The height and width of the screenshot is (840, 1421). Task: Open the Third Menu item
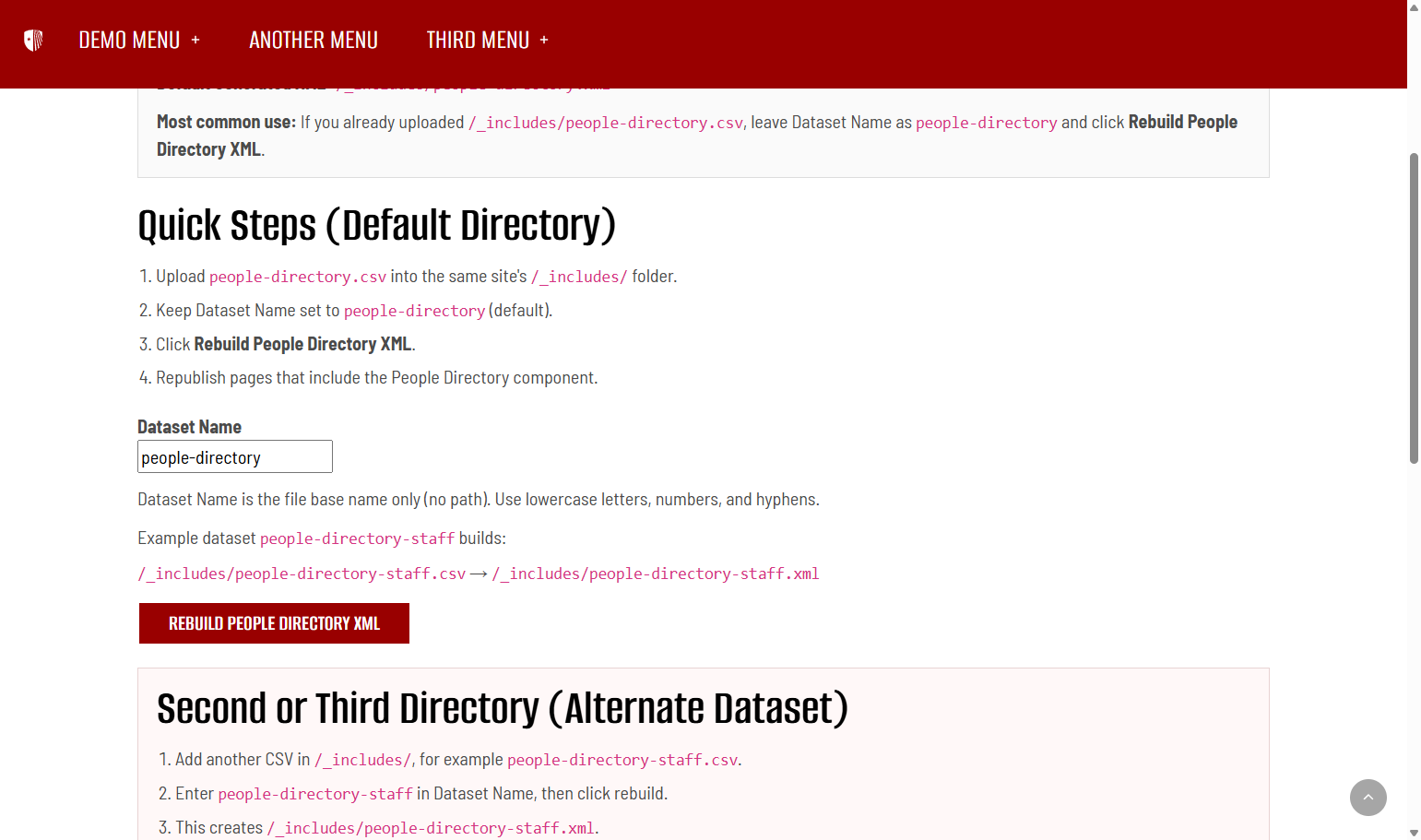click(478, 41)
